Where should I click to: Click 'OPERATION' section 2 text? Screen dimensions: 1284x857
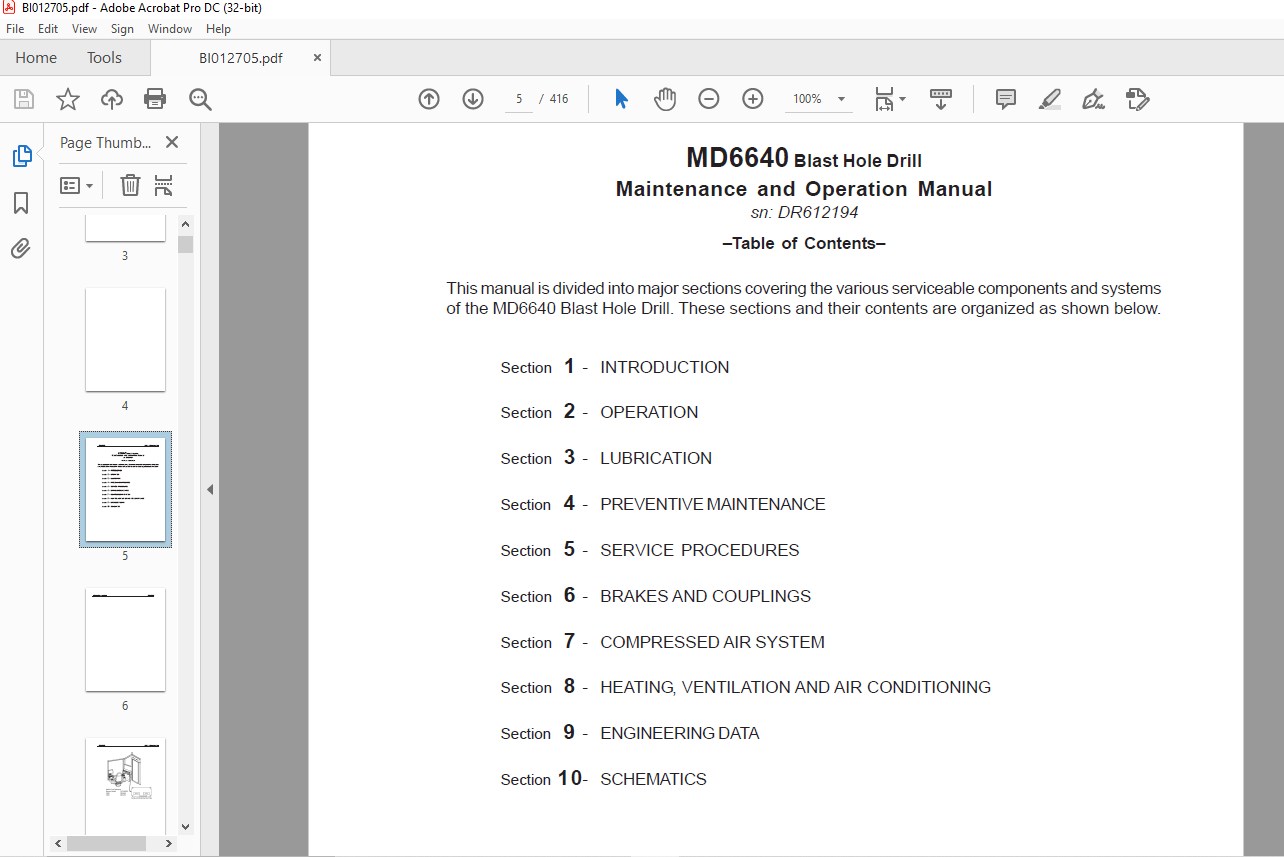[649, 412]
